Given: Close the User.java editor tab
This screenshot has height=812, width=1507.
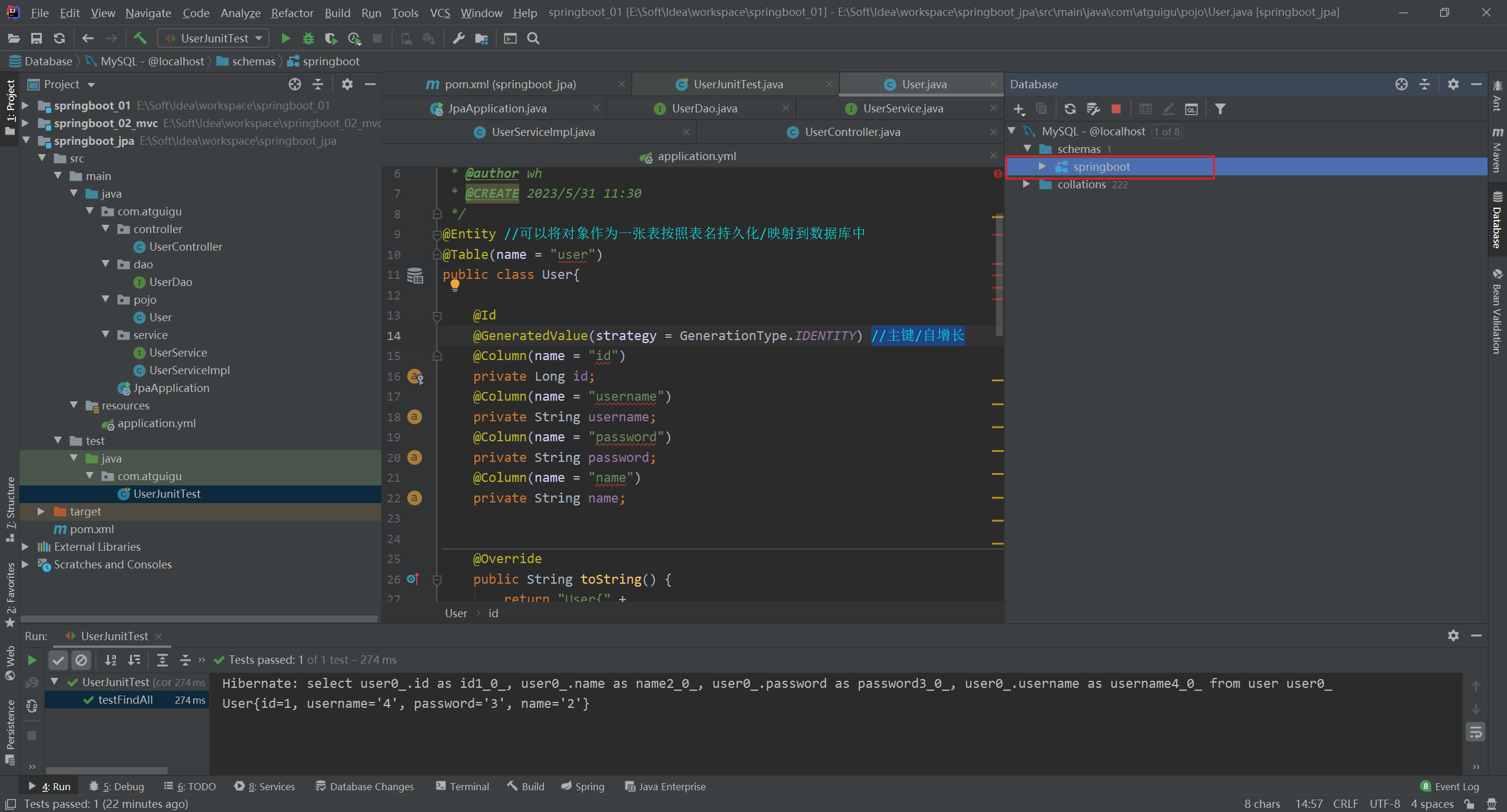Looking at the screenshot, I should click(x=994, y=84).
